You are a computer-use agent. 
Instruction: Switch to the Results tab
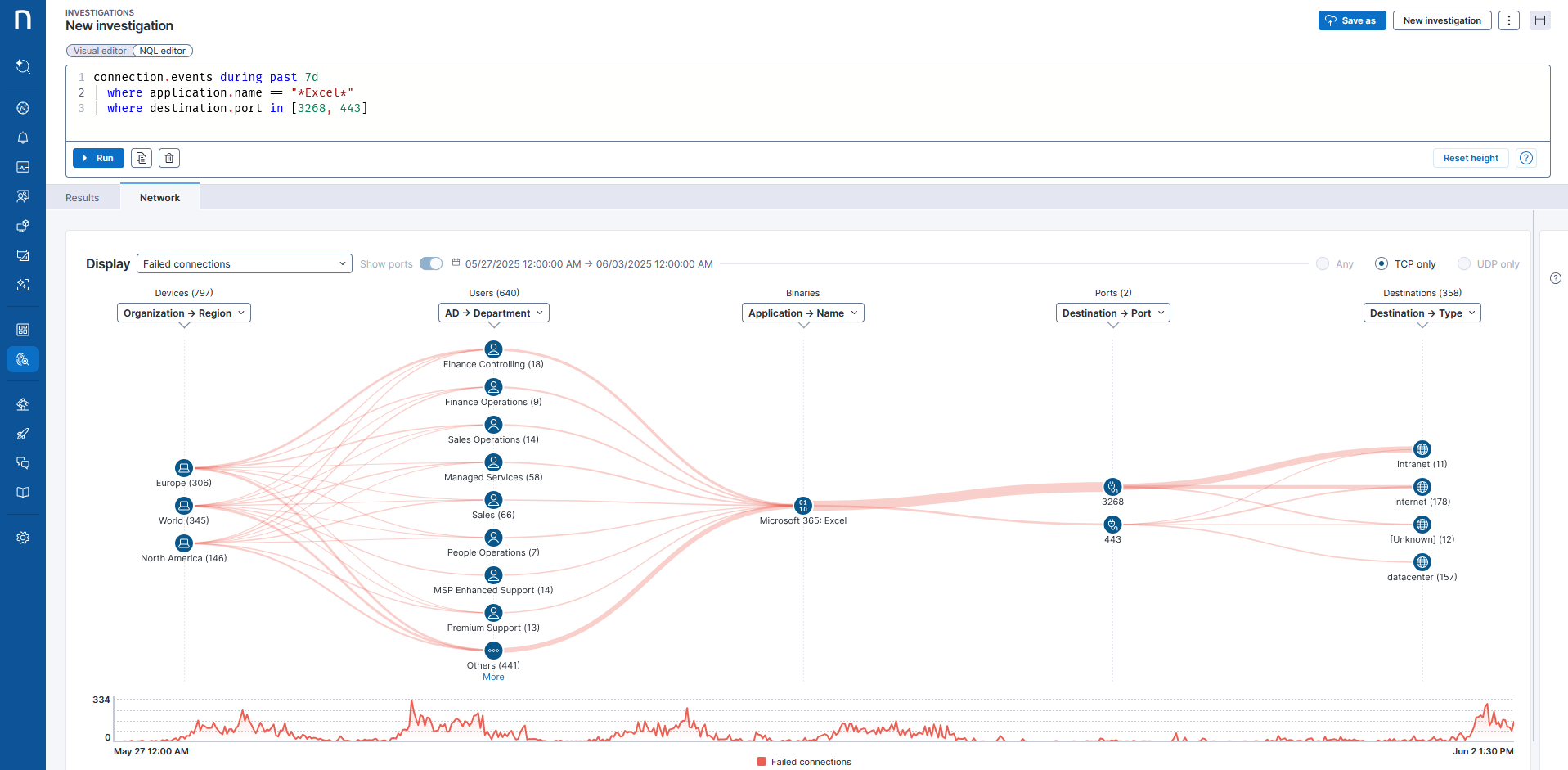pos(83,198)
